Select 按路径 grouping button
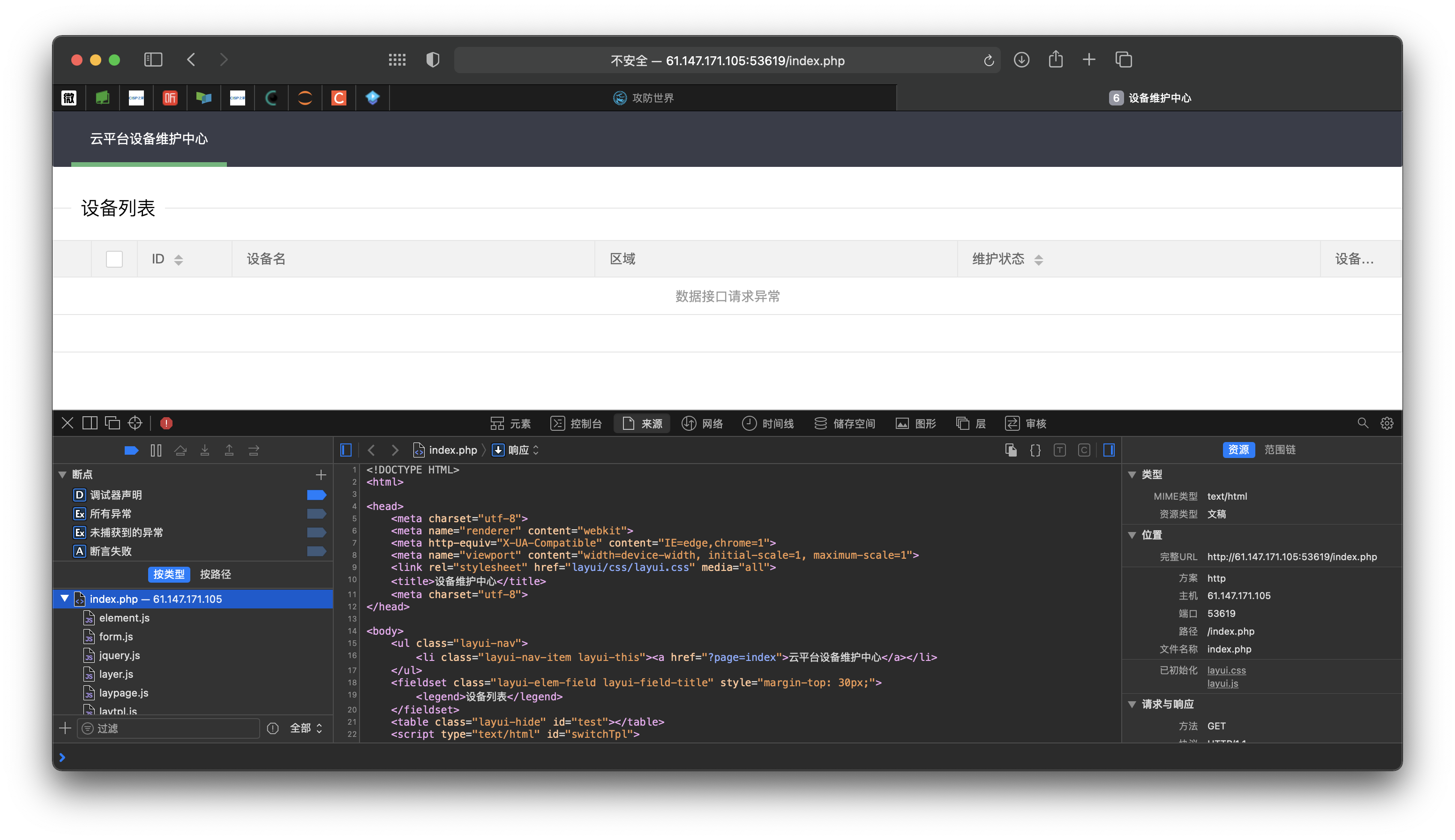The height and width of the screenshot is (840, 1455). (x=215, y=574)
